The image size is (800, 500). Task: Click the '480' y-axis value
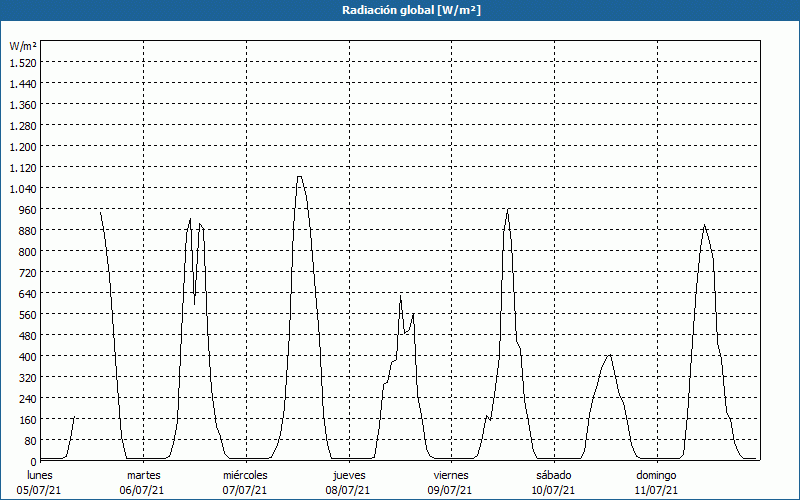coord(27,336)
